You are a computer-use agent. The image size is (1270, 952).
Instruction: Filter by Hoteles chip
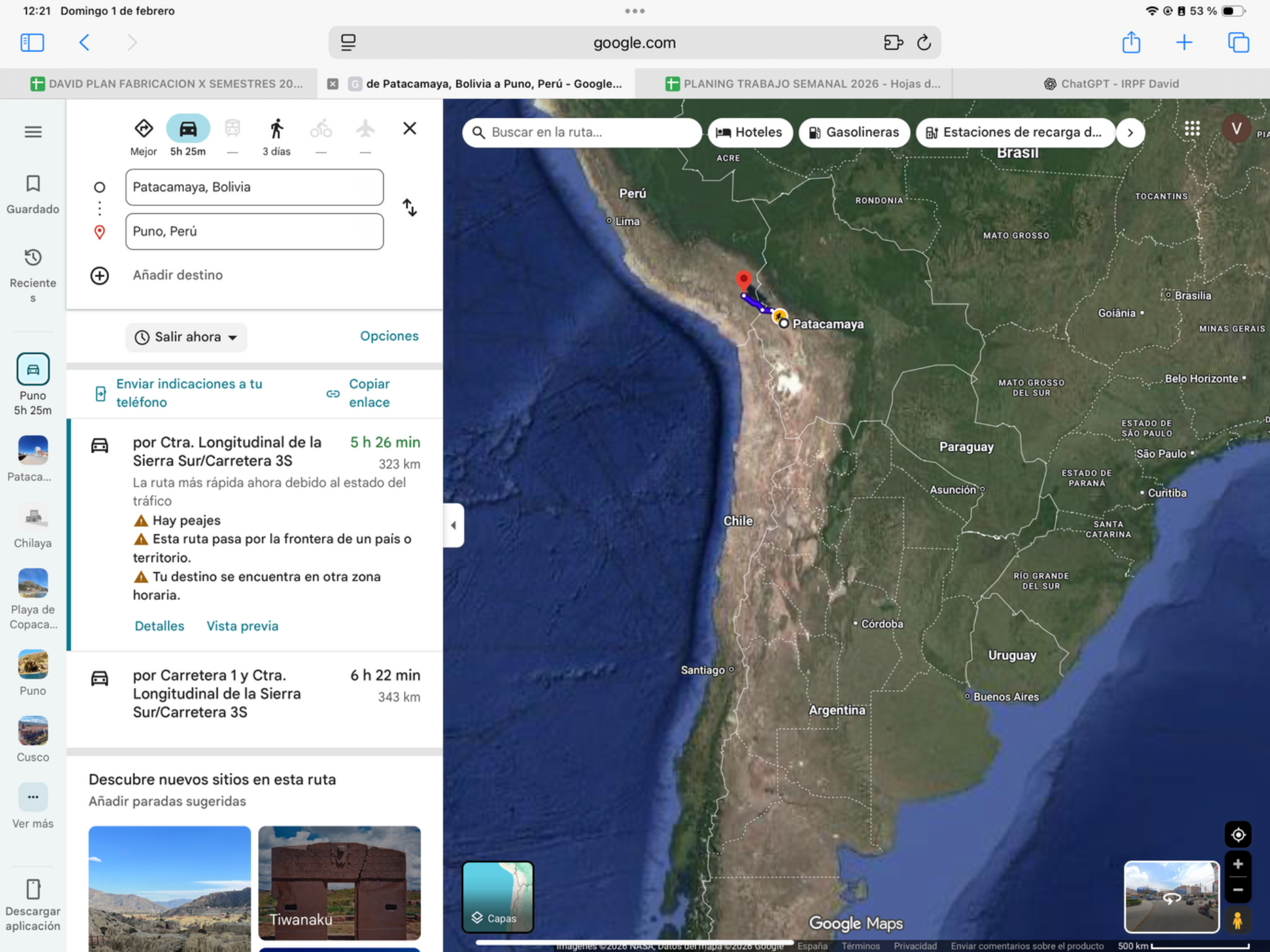(750, 133)
